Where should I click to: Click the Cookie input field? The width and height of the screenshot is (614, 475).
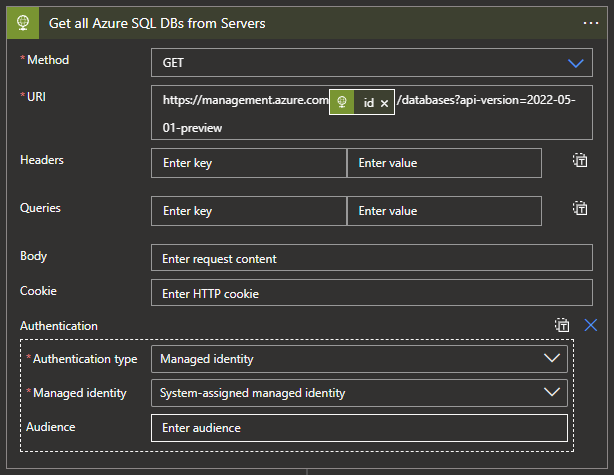(x=372, y=293)
